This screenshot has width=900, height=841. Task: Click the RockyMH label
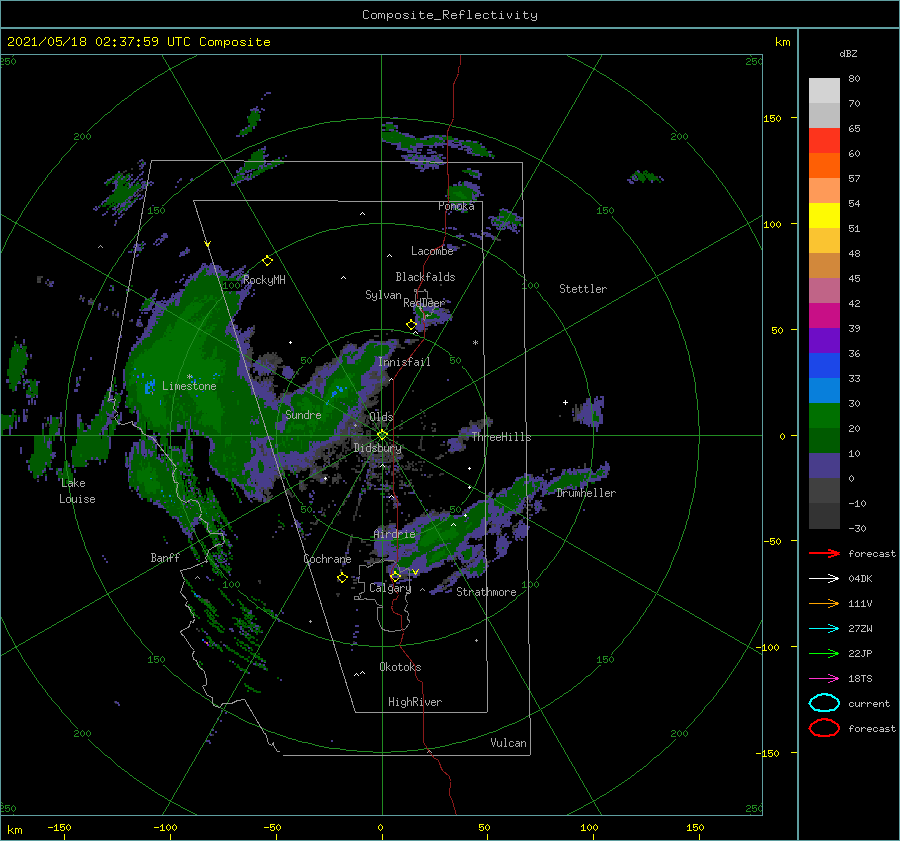pos(264,280)
